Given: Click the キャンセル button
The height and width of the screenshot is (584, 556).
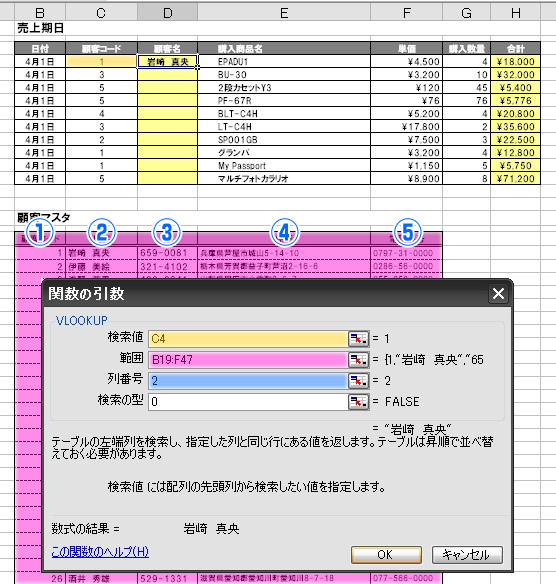Looking at the screenshot, I should (x=467, y=555).
